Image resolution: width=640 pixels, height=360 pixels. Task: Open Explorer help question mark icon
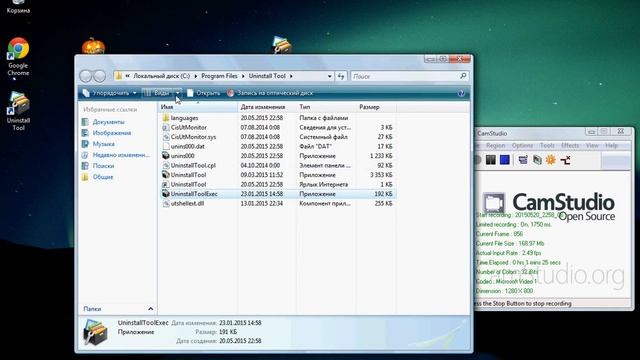point(461,93)
